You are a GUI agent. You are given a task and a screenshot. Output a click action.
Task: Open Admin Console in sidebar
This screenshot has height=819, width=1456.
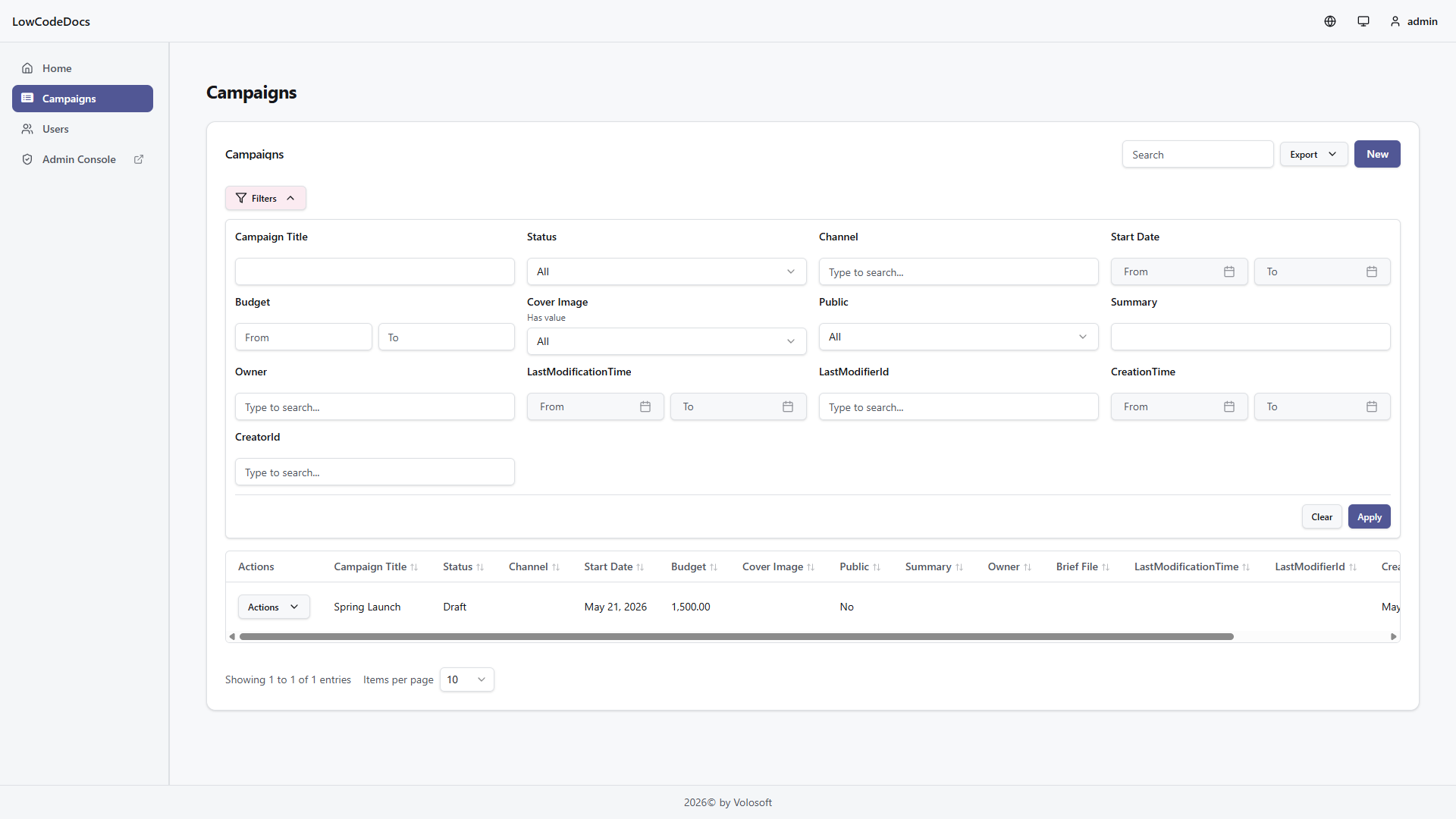(83, 159)
